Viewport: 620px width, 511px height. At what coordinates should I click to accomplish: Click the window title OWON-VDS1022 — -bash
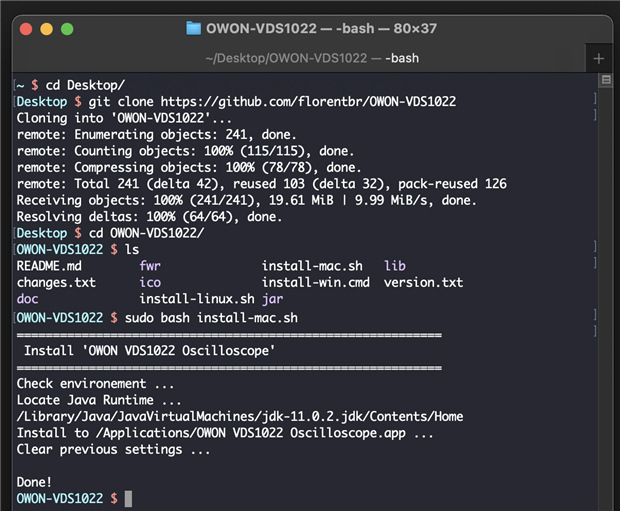tap(321, 28)
